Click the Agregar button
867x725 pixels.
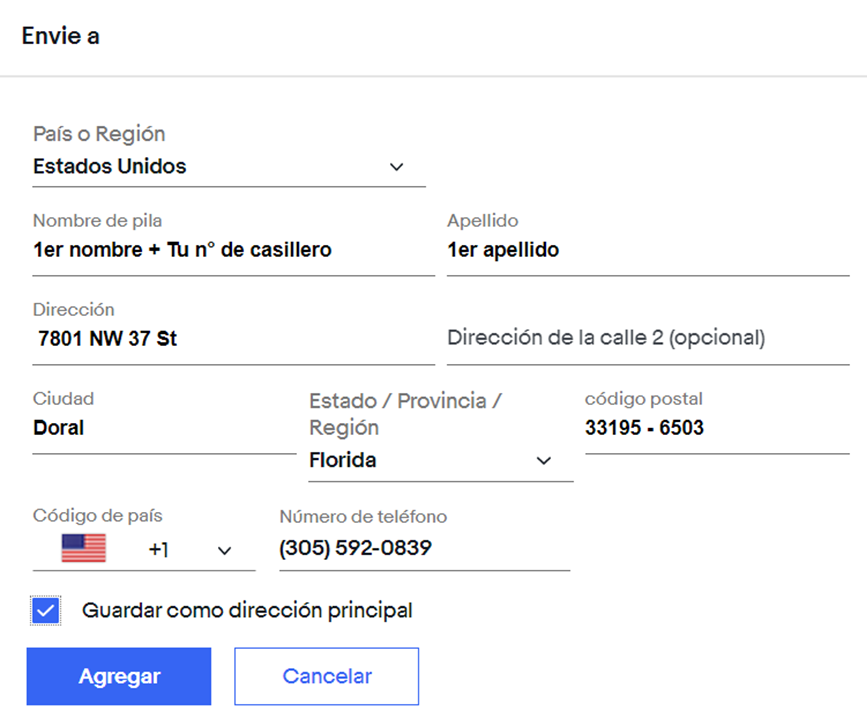click(119, 676)
